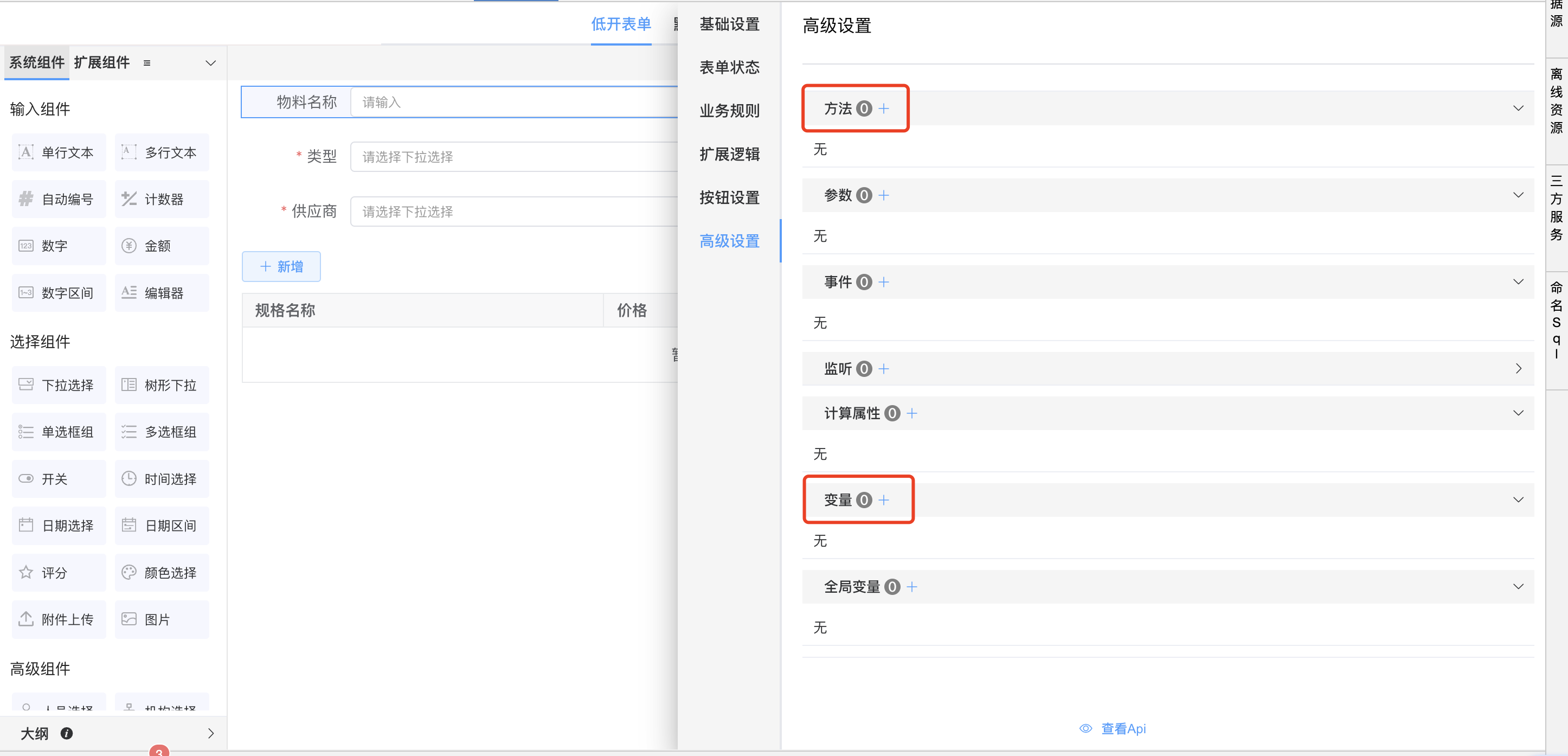Screen dimensions: 1568x756
Task: Open the 扩展组件 tab
Action: coord(101,63)
